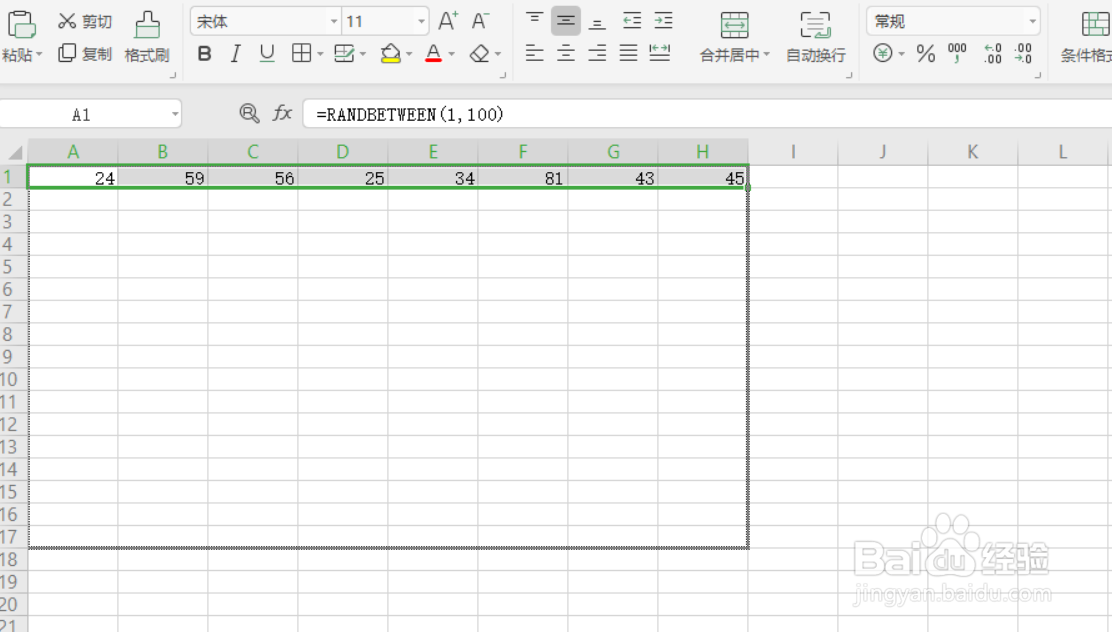The image size is (1112, 632).
Task: Open the Name Box dropdown arrow
Action: (174, 114)
